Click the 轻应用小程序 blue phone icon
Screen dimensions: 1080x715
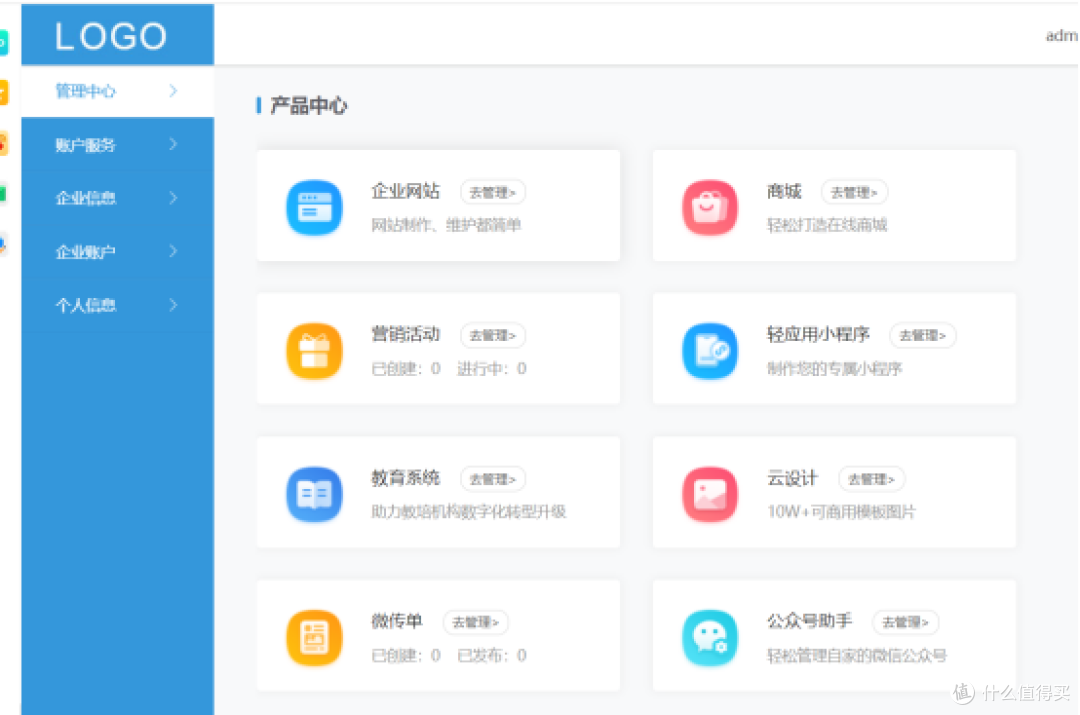(710, 351)
